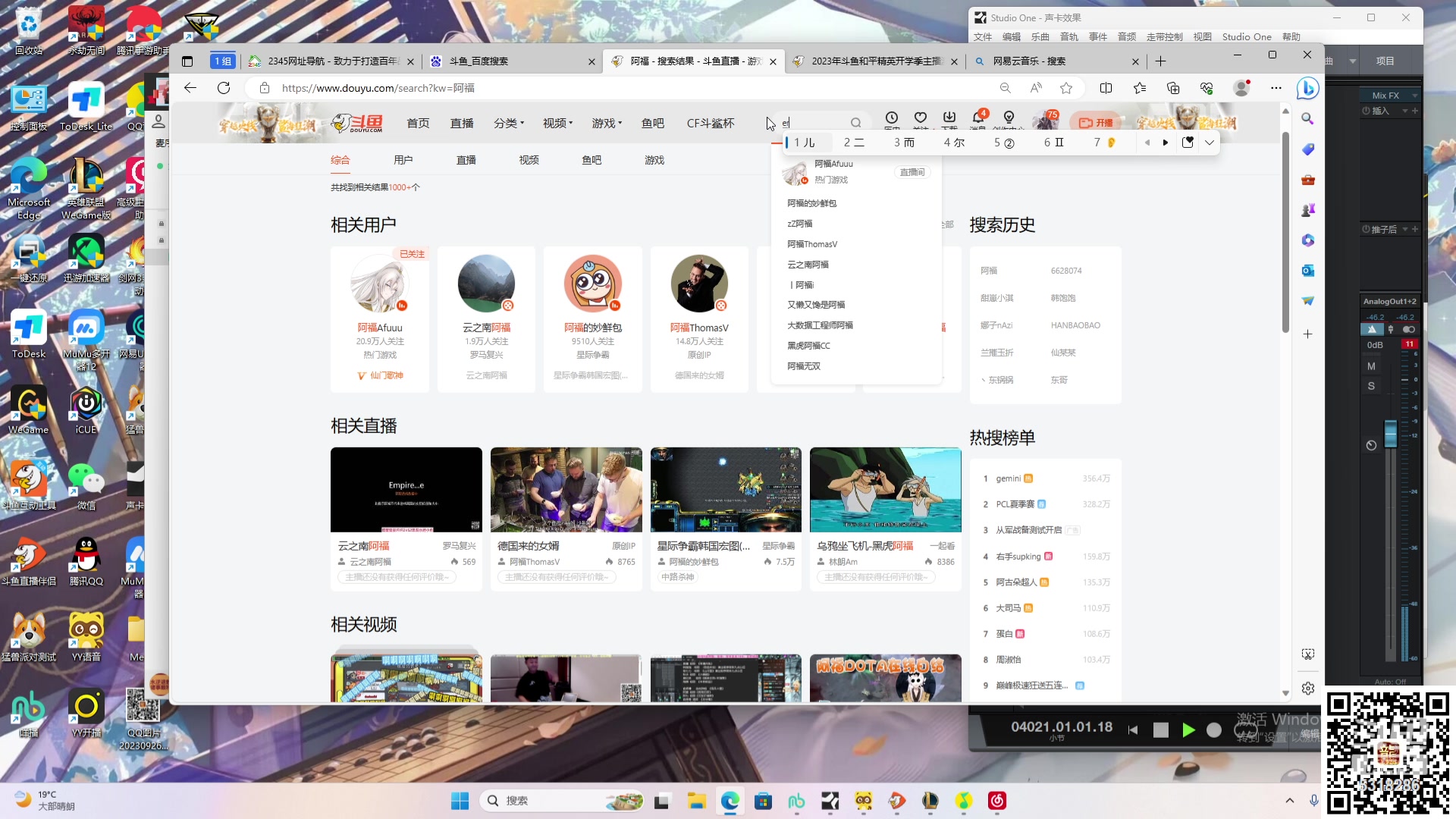Switch to the 用户 search results tab
1456x819 pixels.
(x=403, y=160)
